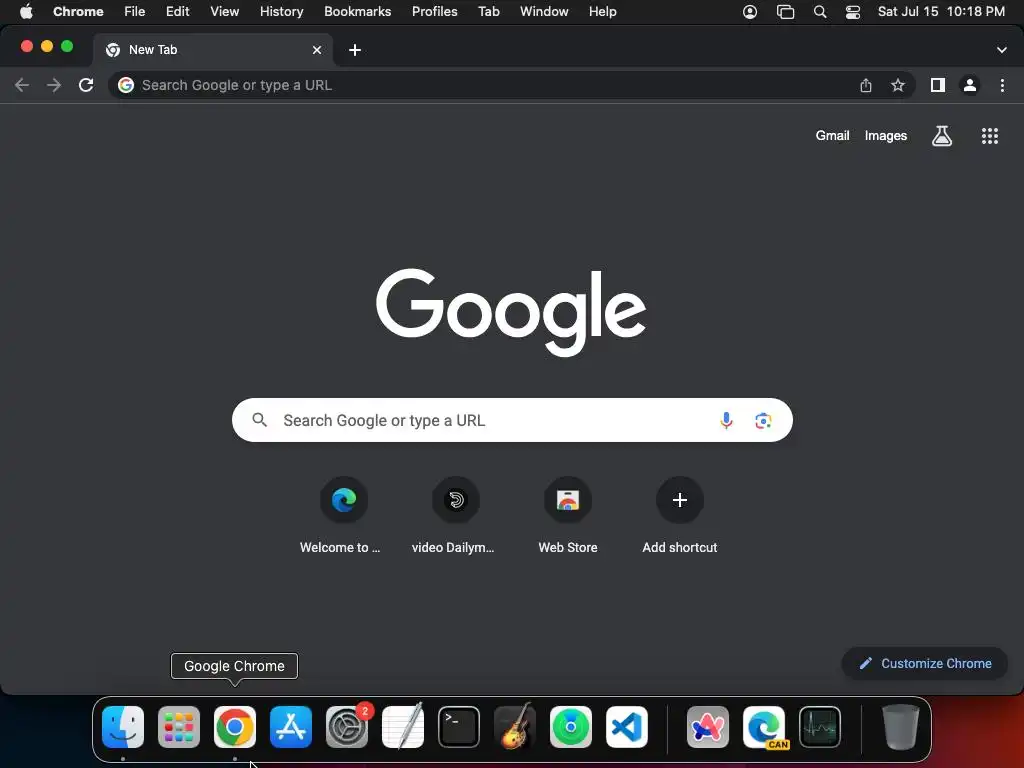Open Microsoft Edge Canary in the Dock
1024x768 pixels.
[x=764, y=727]
